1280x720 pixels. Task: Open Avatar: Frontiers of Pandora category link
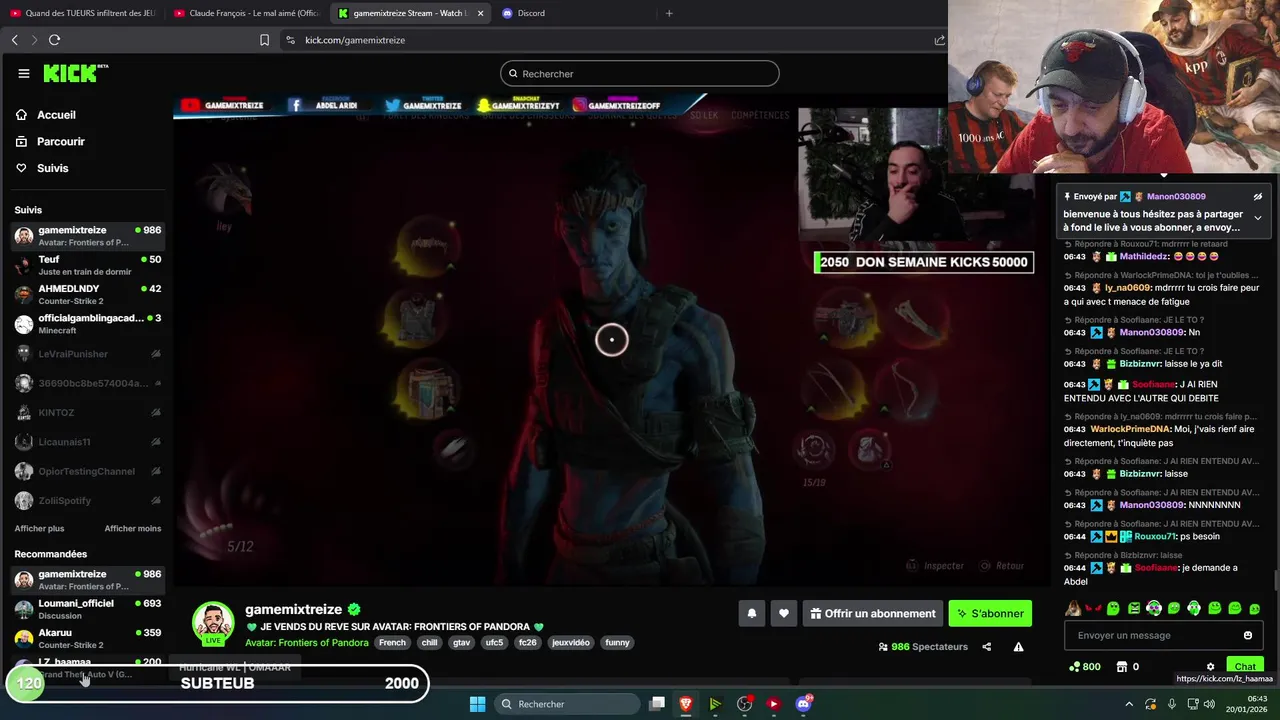[306, 643]
